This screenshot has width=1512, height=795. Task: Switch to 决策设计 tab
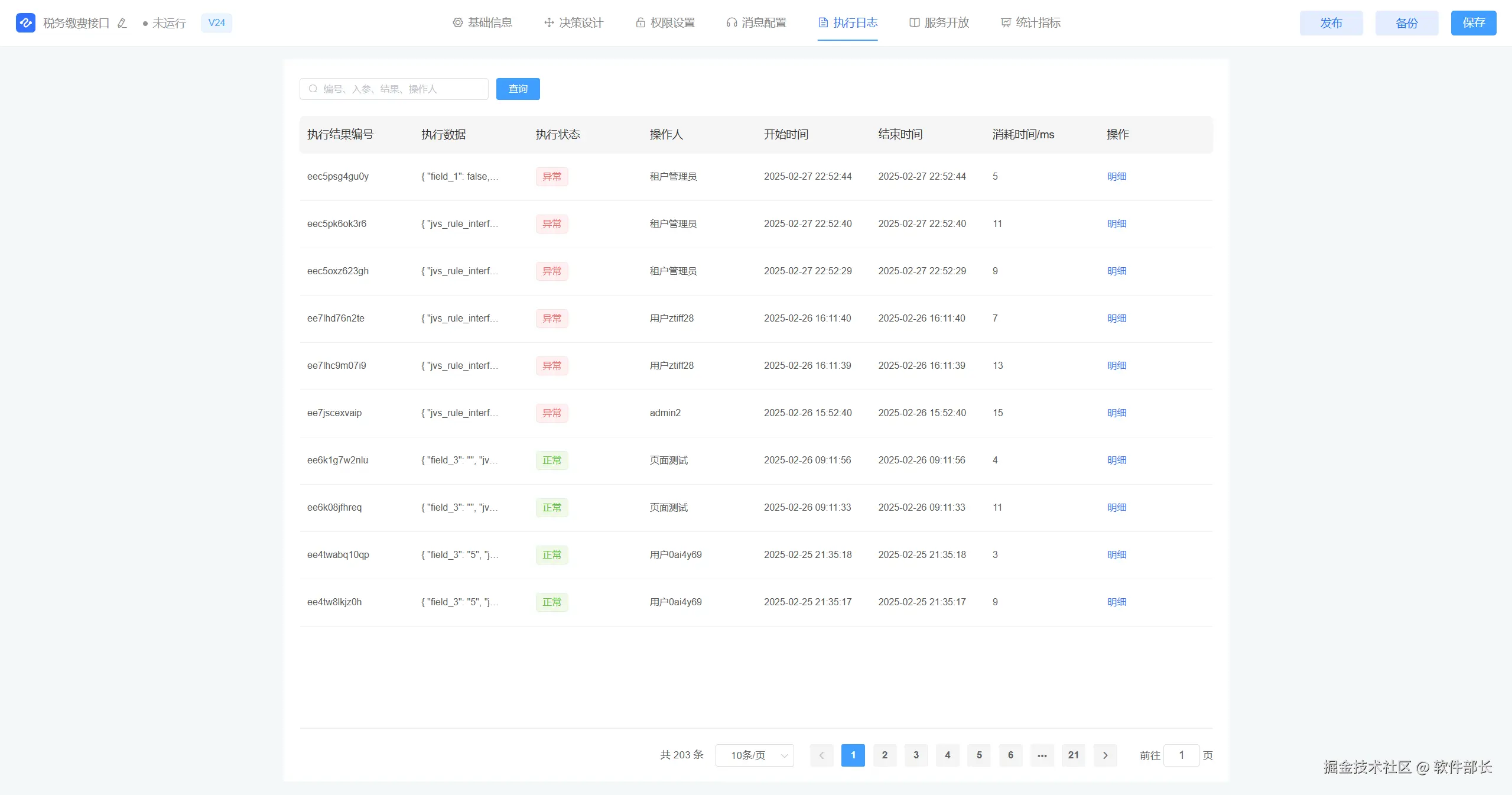tap(573, 23)
